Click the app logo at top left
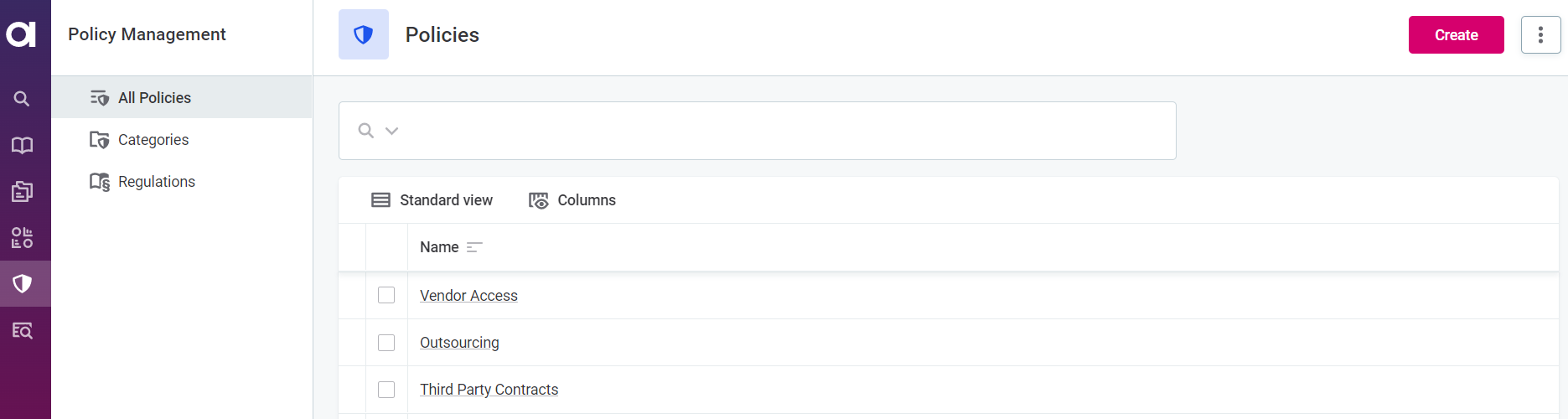This screenshot has width=1568, height=419. [21, 34]
